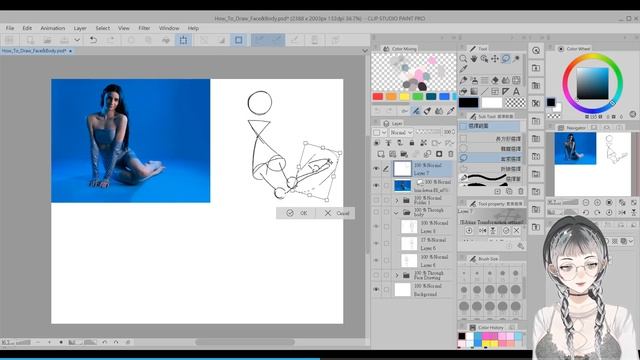The width and height of the screenshot is (640, 360).
Task: Click OK on the transform launcher
Action: [297, 213]
